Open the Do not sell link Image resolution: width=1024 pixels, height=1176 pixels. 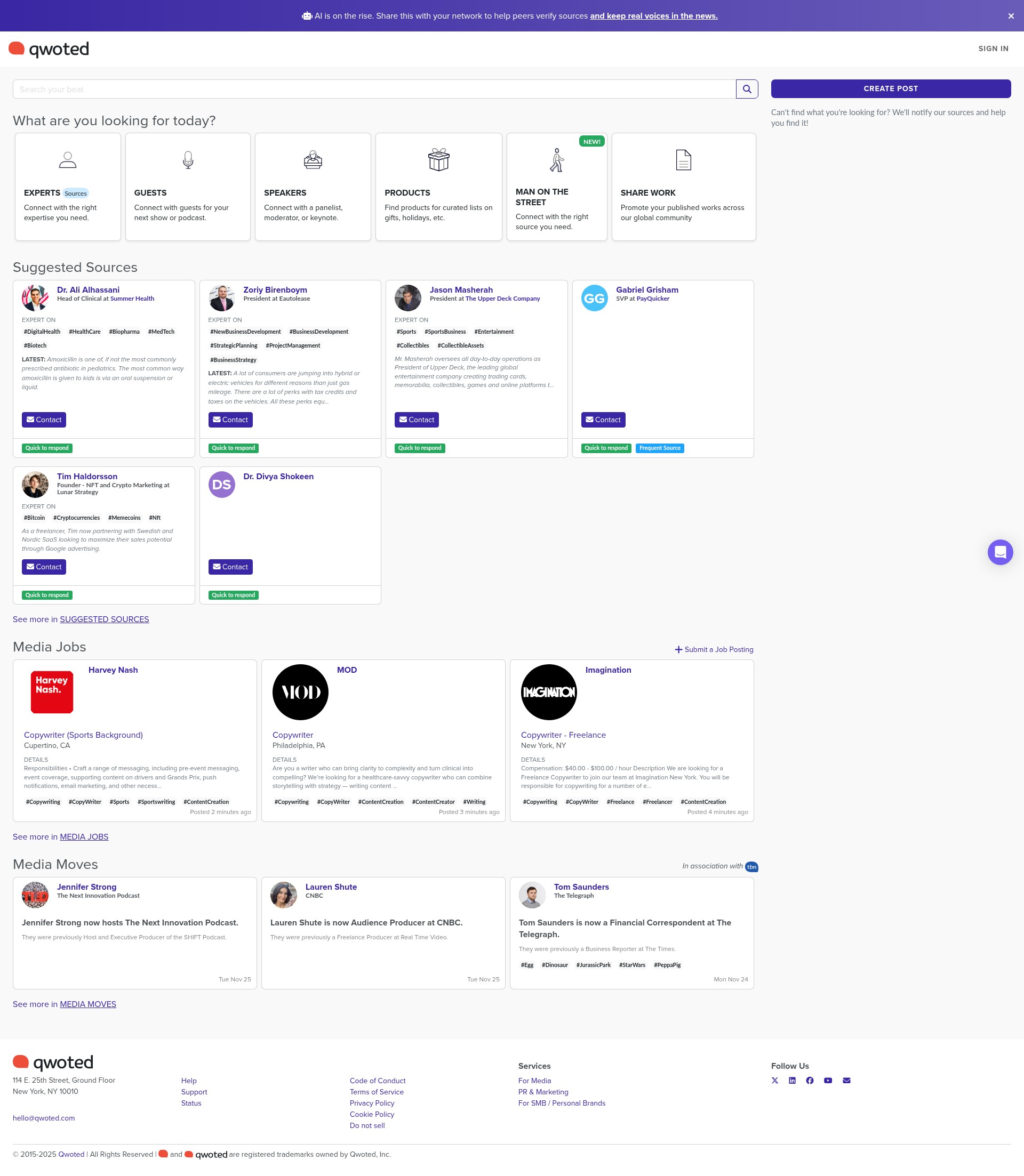point(367,1126)
